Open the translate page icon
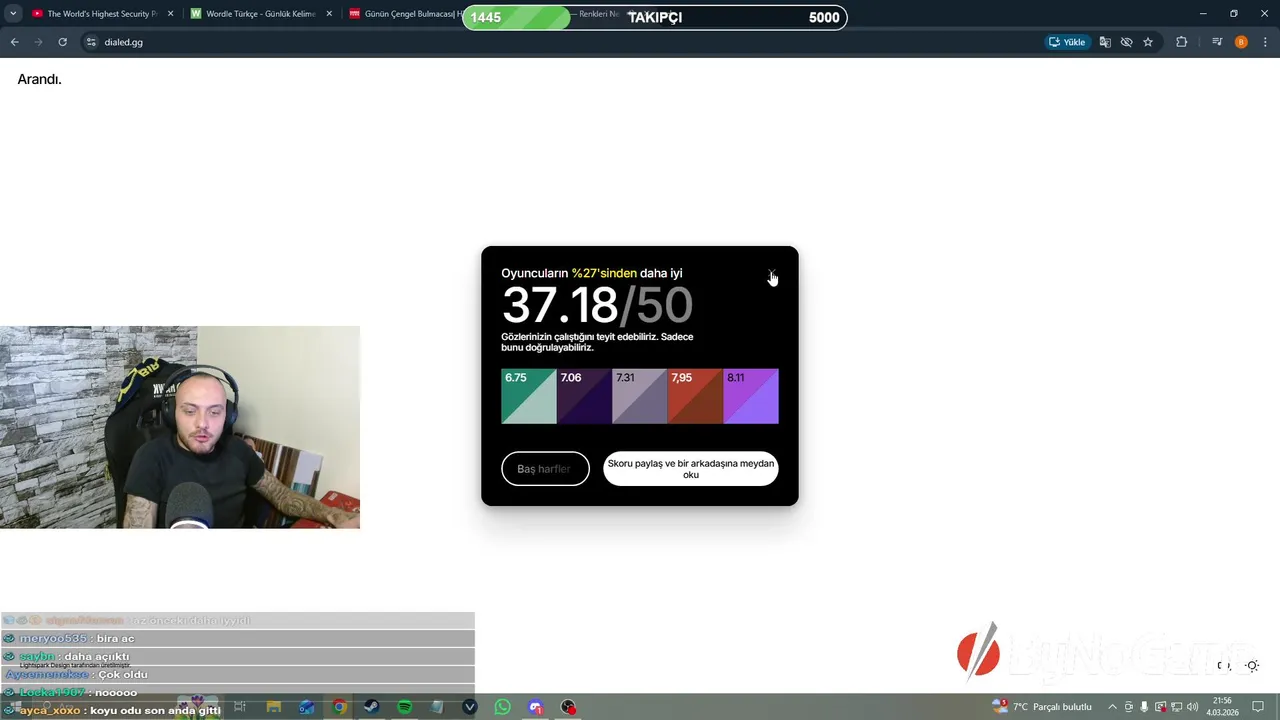Screen dimensions: 1280x720 tap(1105, 42)
